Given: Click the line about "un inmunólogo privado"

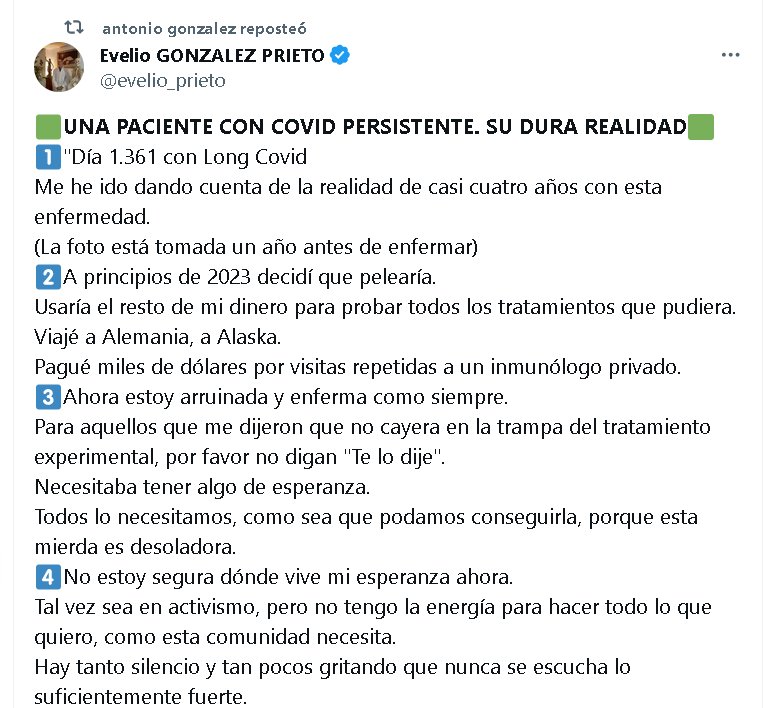Looking at the screenshot, I should tap(357, 367).
